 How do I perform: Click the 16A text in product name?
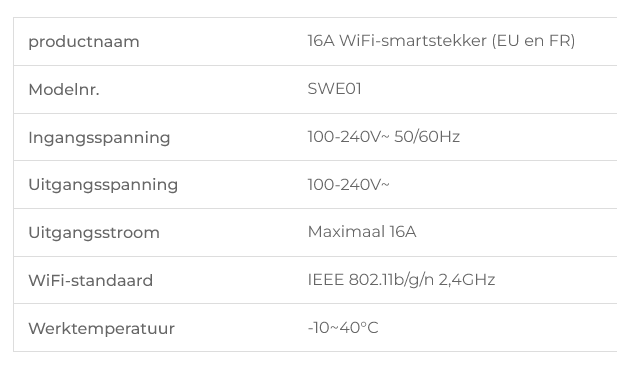pyautogui.click(x=321, y=41)
